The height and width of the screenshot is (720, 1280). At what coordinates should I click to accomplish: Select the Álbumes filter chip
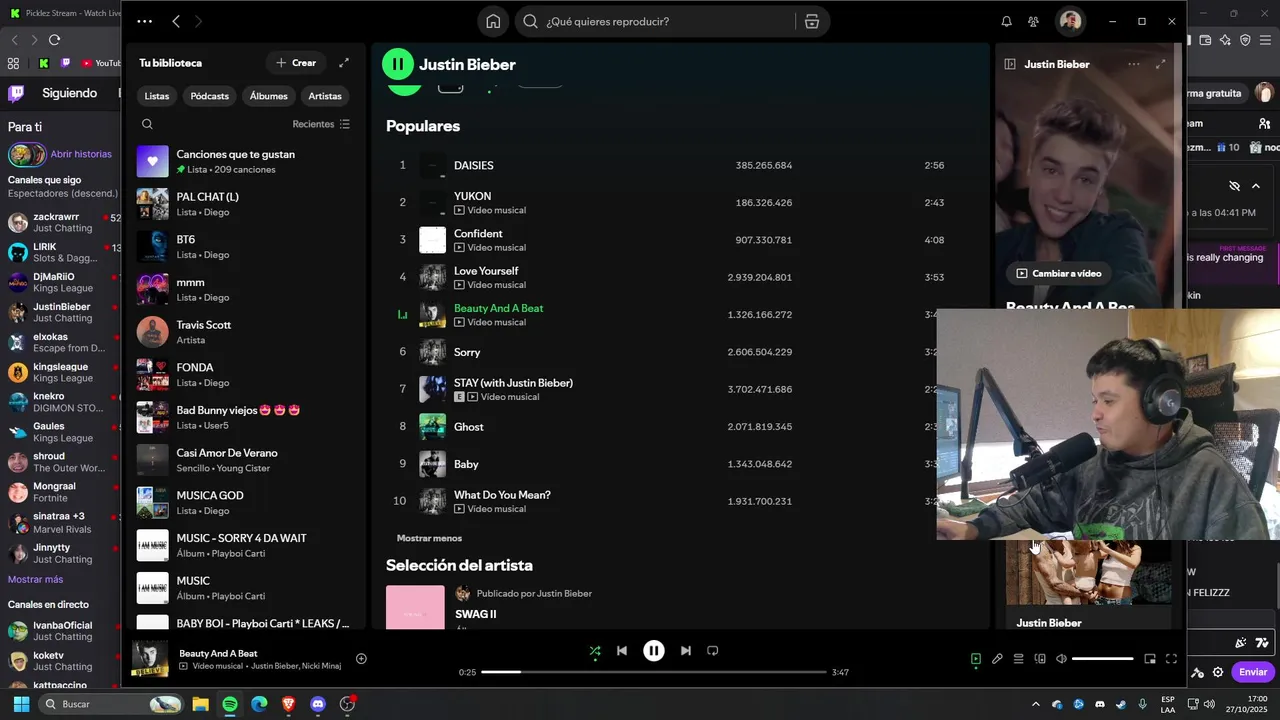pos(268,96)
